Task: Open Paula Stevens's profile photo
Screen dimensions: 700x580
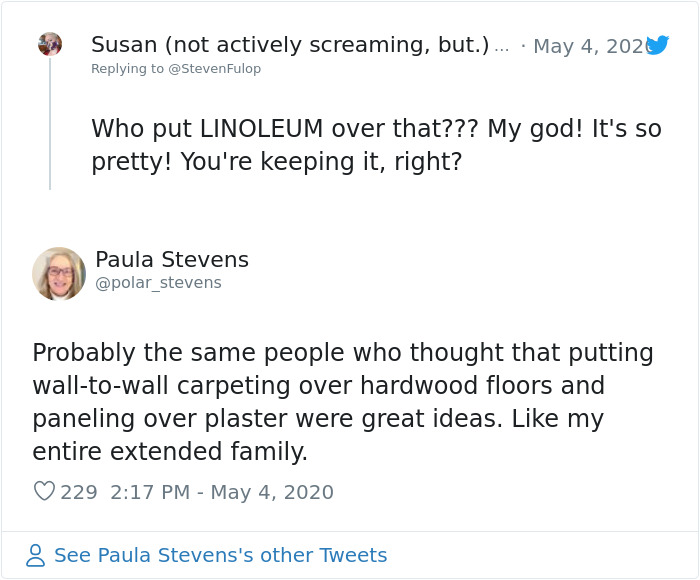Action: click(59, 274)
